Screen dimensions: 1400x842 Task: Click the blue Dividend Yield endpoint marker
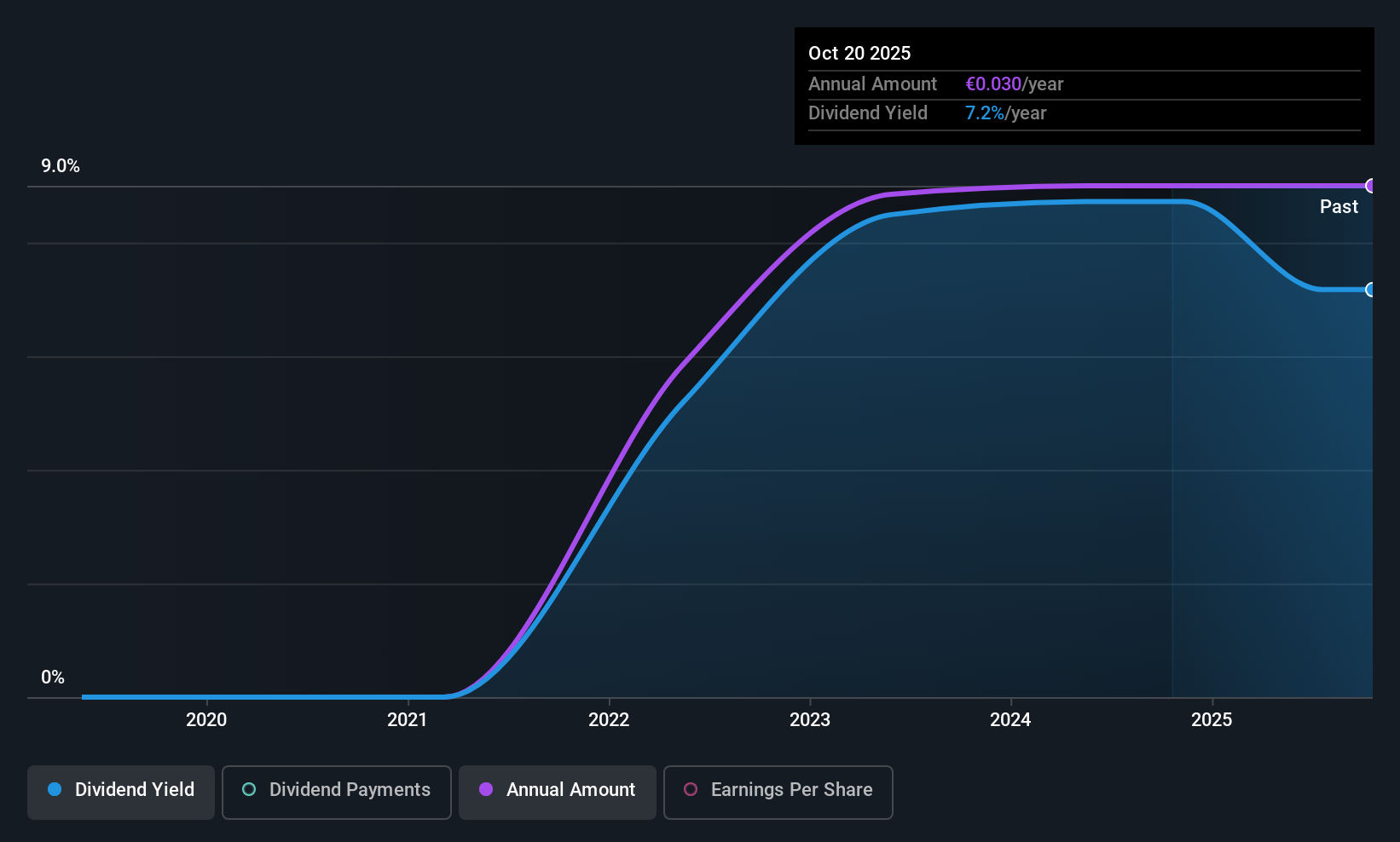click(x=1371, y=290)
